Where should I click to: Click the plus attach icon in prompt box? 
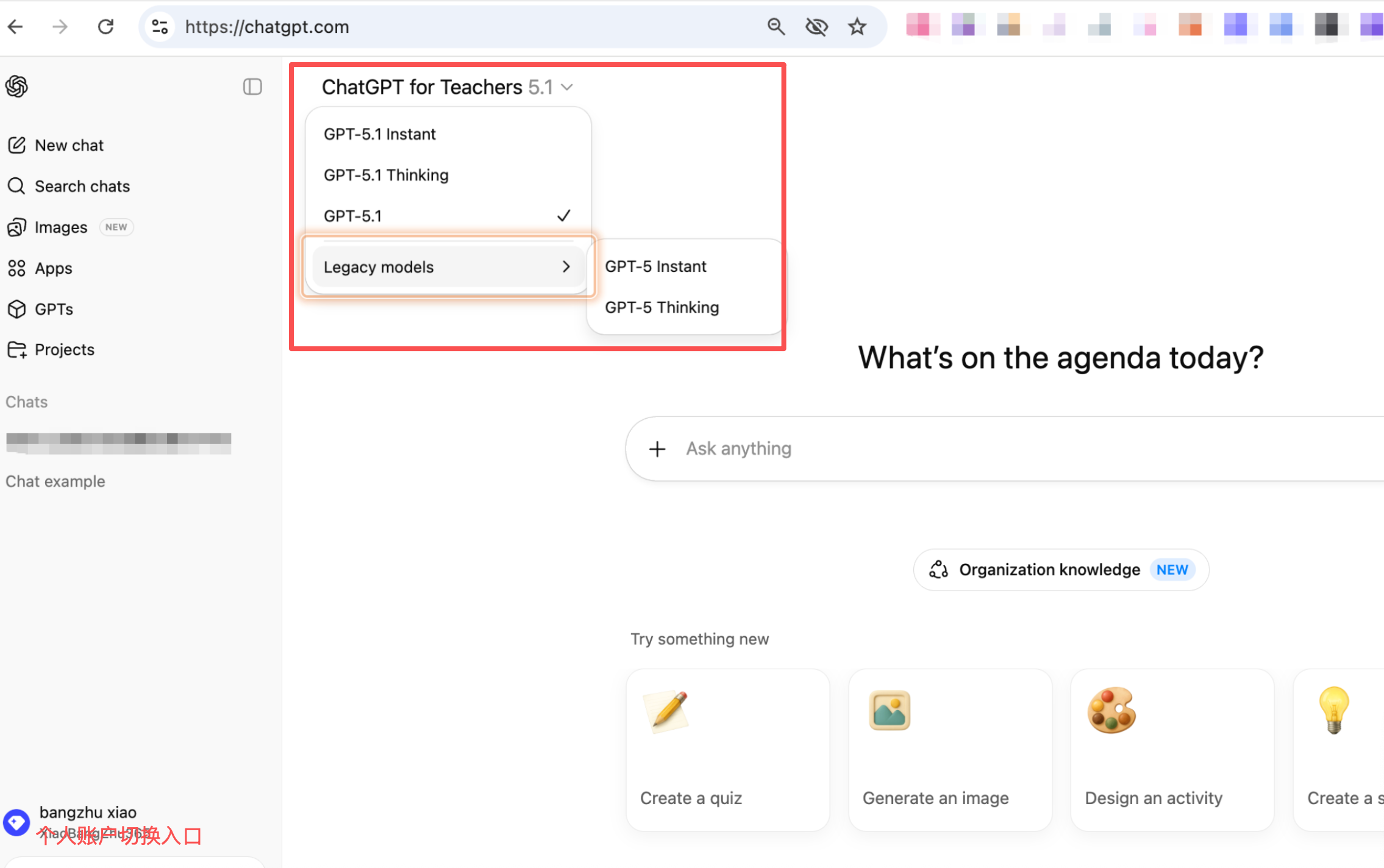tap(657, 449)
